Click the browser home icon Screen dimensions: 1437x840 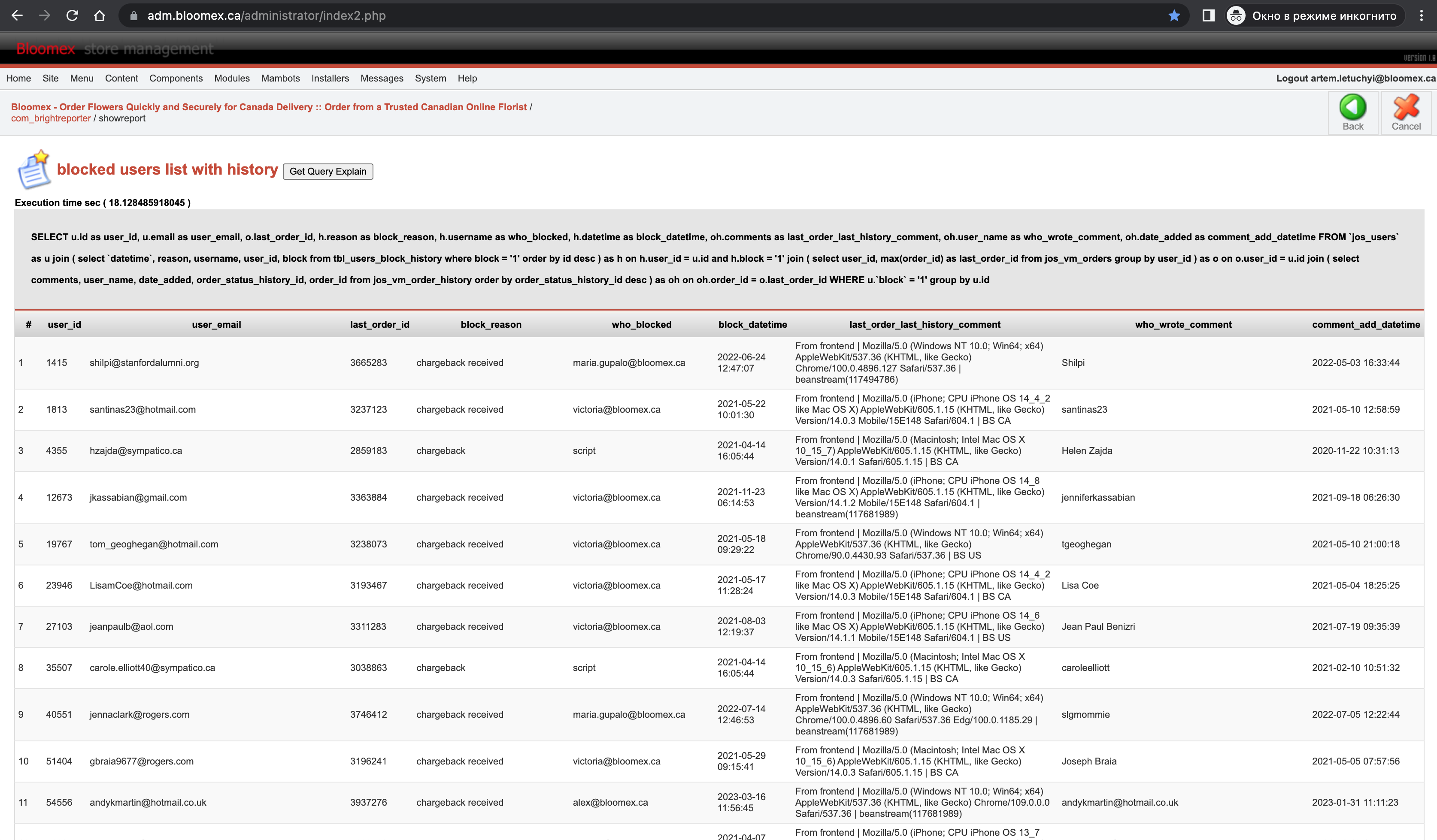[99, 15]
